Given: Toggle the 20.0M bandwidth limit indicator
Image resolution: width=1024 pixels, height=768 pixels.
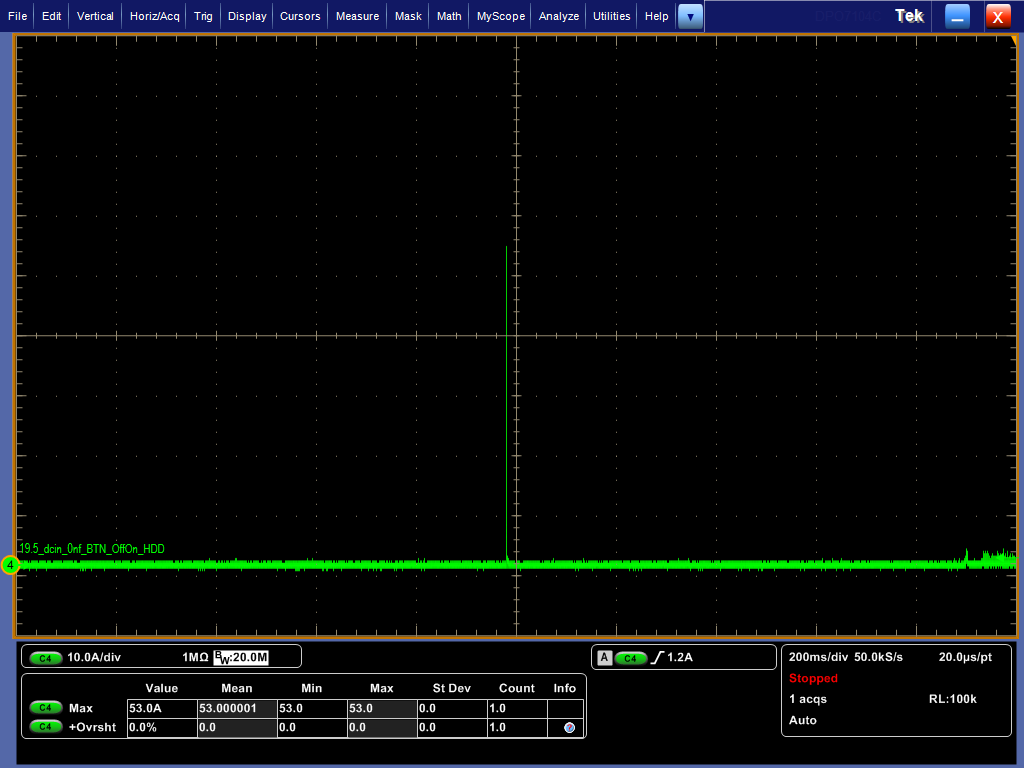Looking at the screenshot, I should point(242,658).
